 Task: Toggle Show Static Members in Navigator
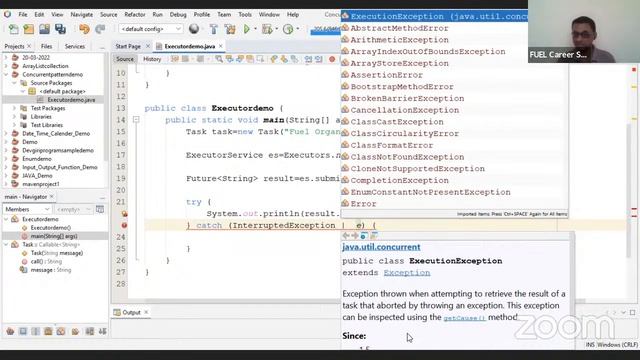36,331
